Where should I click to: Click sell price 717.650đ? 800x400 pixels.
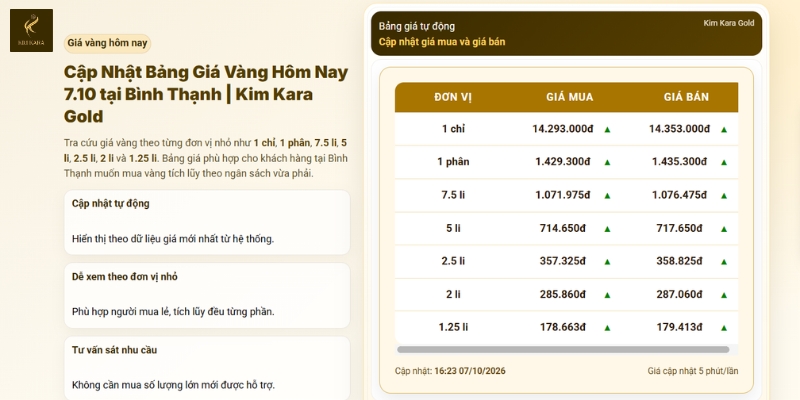click(679, 228)
